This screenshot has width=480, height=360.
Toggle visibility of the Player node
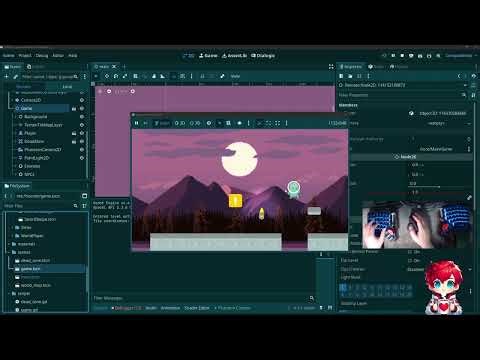coord(82,133)
